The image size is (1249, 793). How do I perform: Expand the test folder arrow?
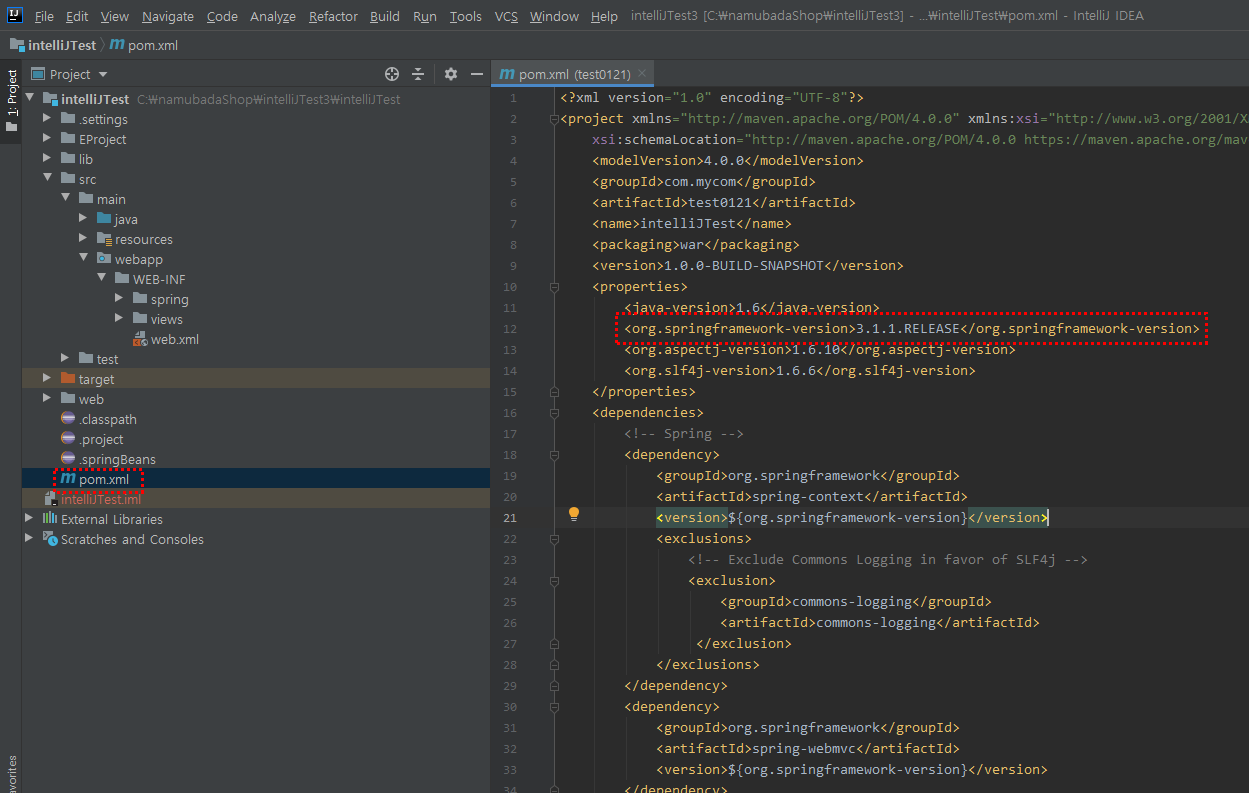[x=66, y=359]
